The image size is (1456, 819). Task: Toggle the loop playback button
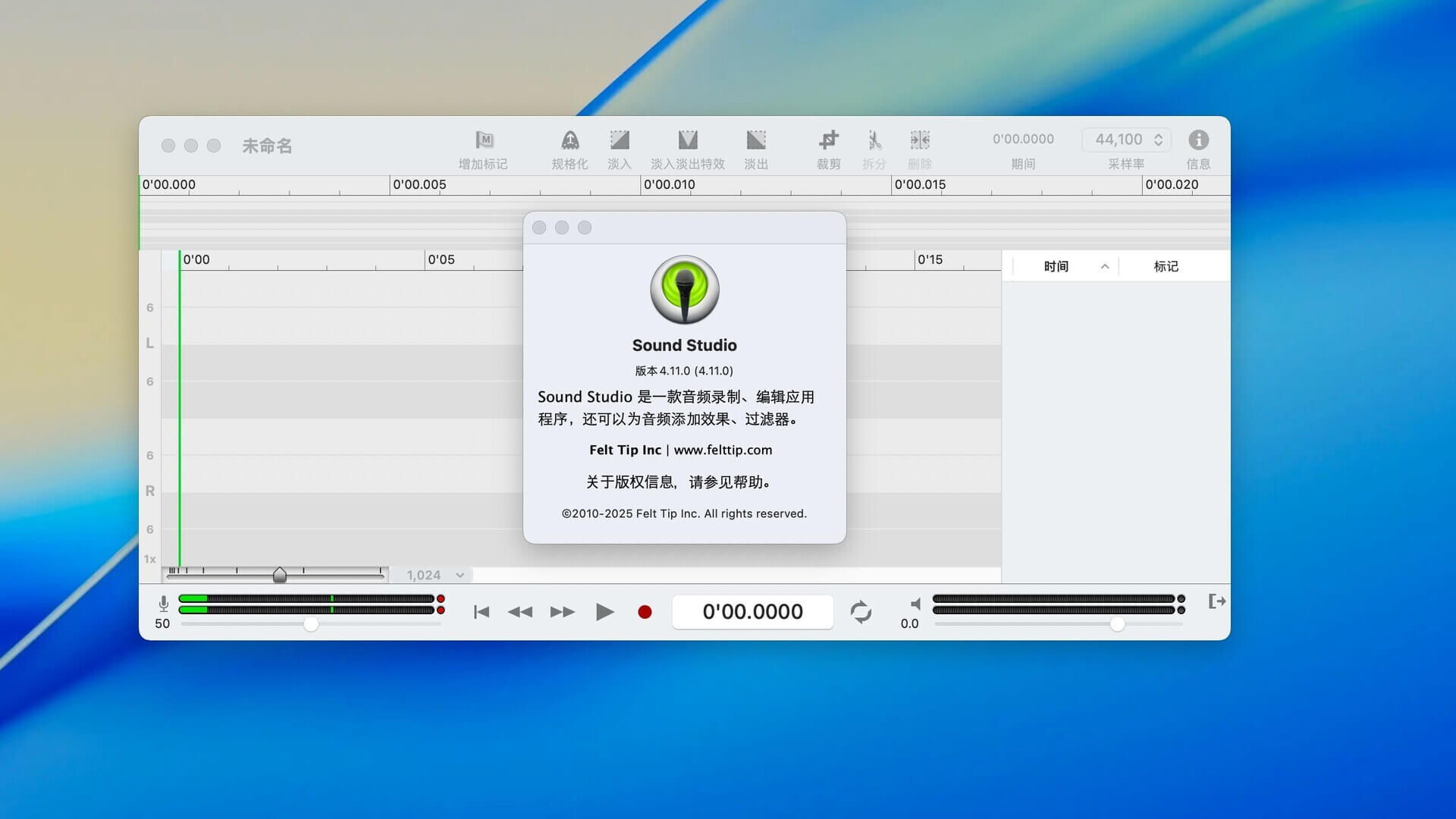click(861, 612)
